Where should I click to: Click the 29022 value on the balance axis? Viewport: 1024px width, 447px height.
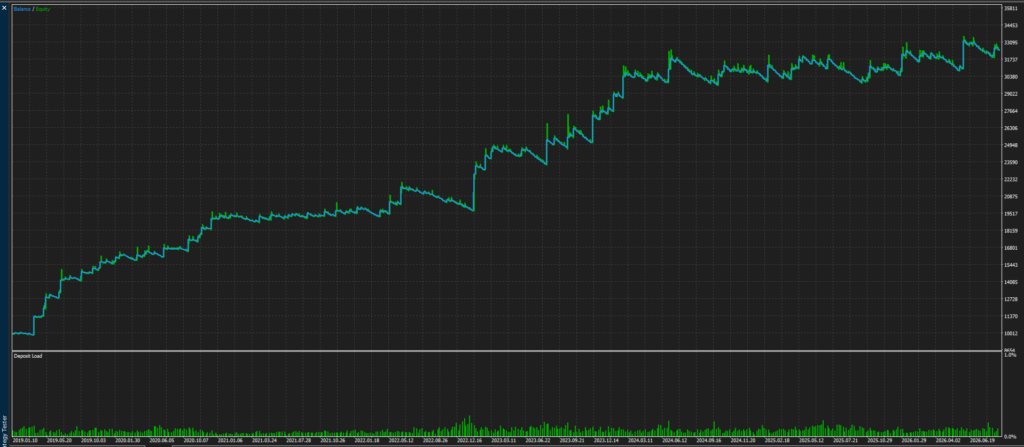click(x=1011, y=93)
